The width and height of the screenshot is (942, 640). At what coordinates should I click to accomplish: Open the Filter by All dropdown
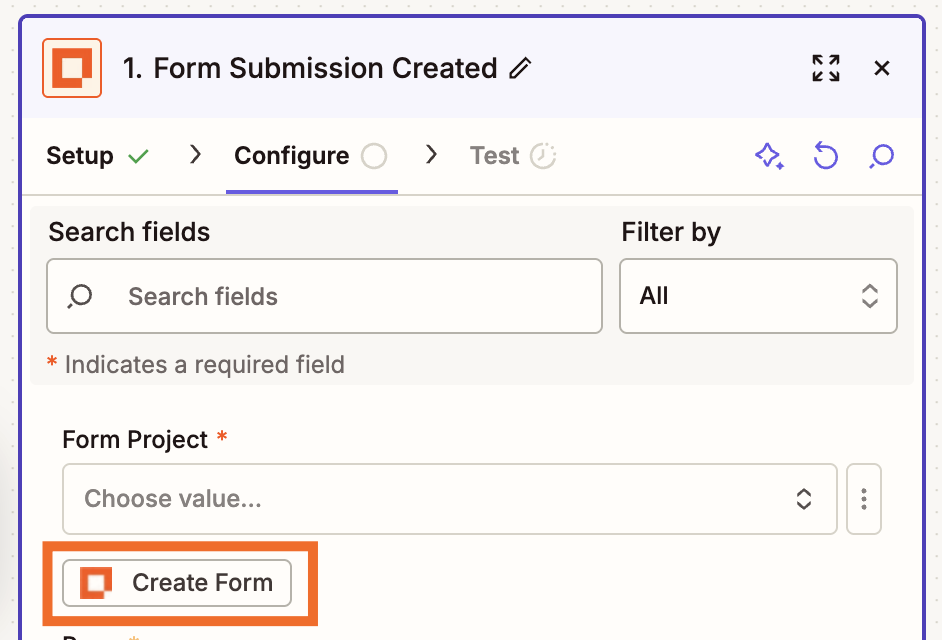point(758,296)
